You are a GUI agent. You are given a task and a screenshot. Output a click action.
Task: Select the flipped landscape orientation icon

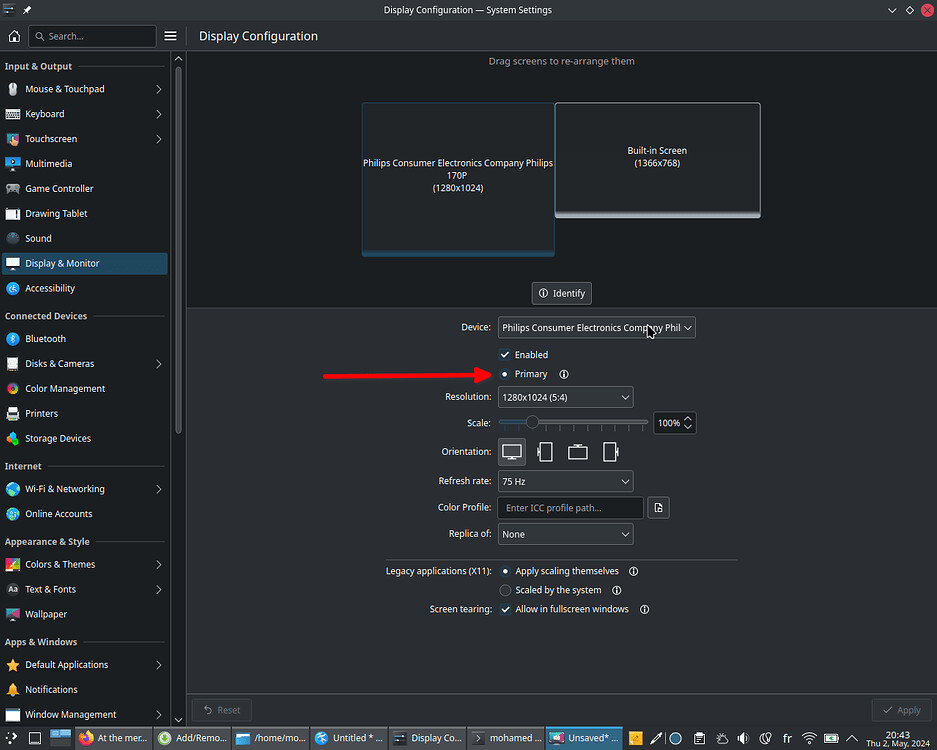(x=577, y=452)
